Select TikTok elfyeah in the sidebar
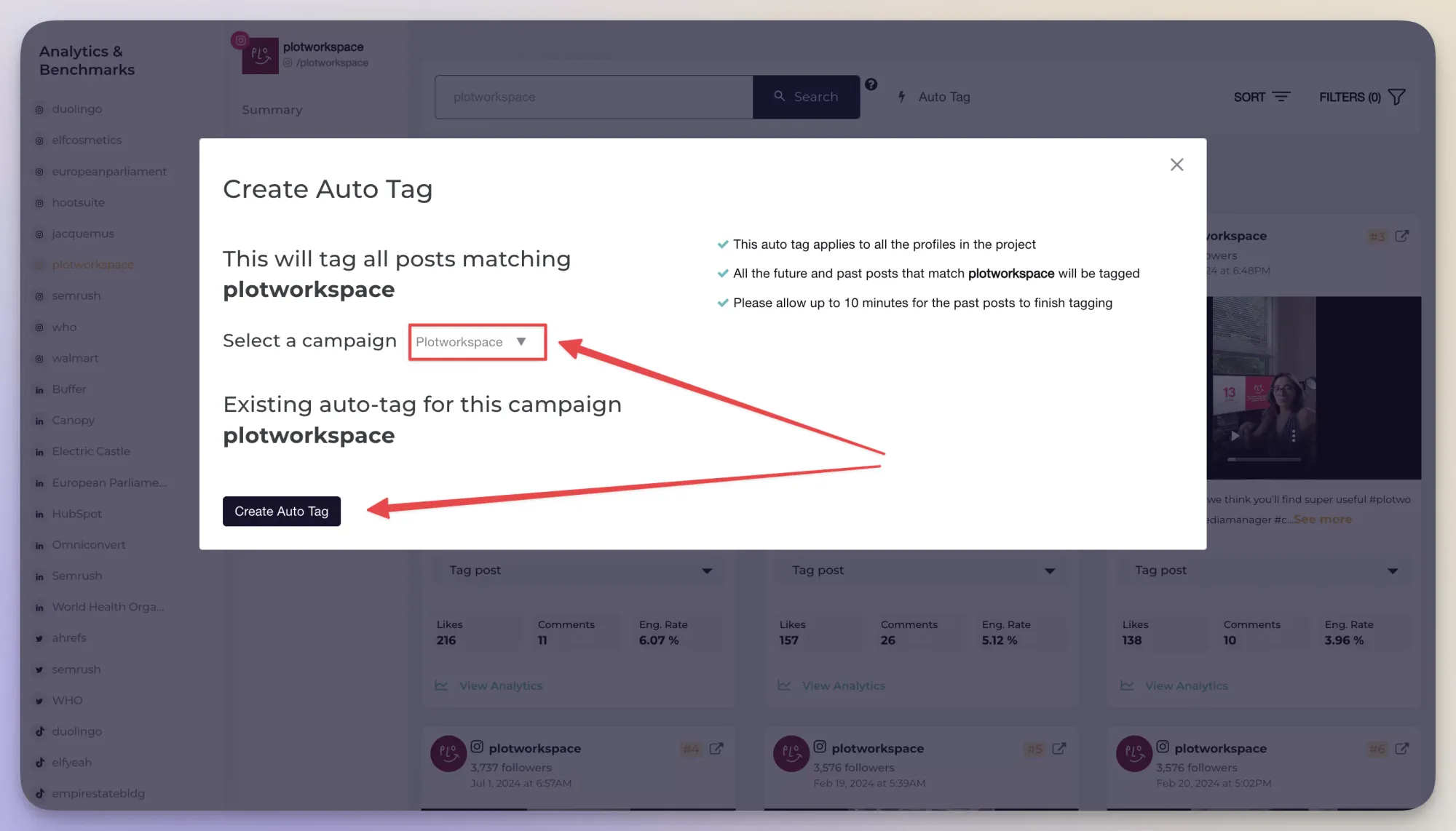1456x831 pixels. point(71,763)
